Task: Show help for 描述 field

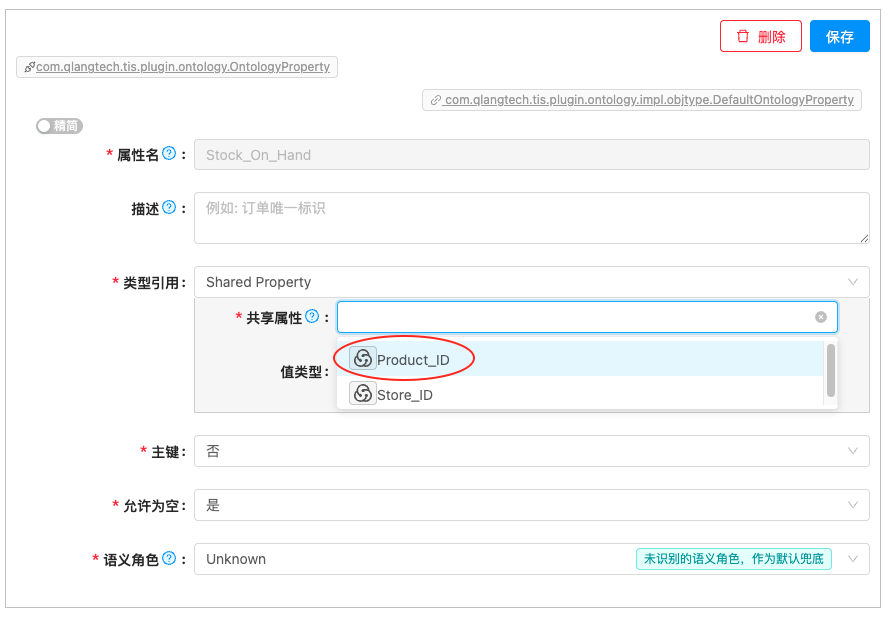Action: pyautogui.click(x=169, y=208)
